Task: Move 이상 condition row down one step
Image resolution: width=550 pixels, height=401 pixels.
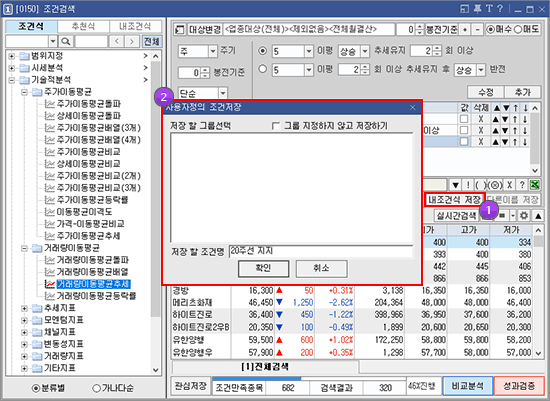Action: tap(506, 131)
